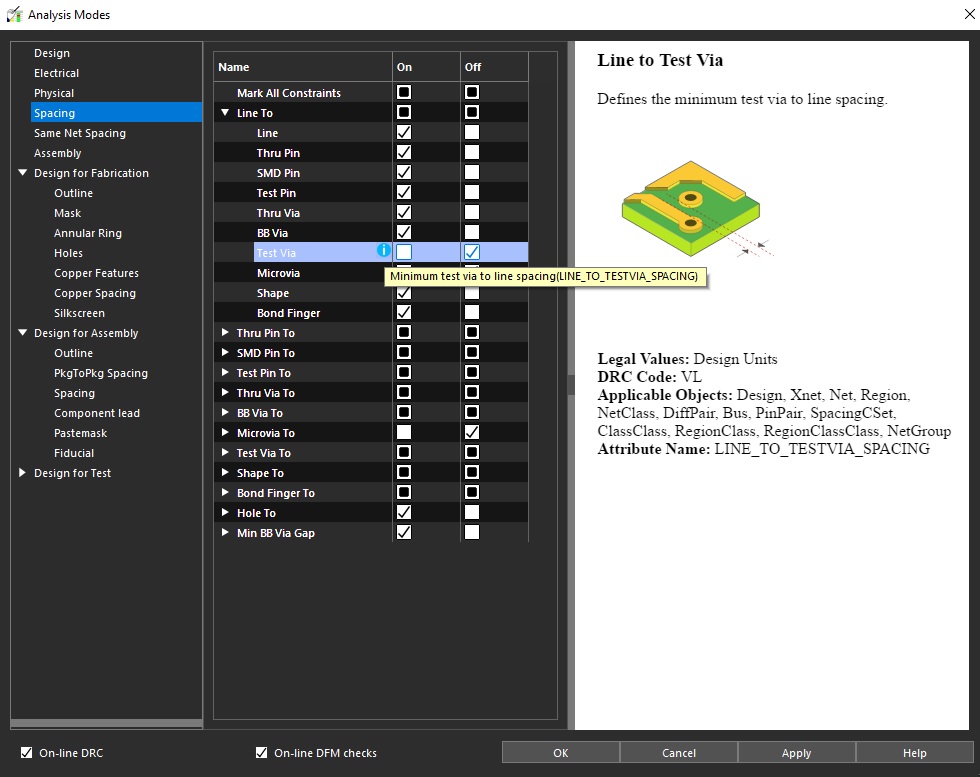Collapse the Design for Fabrication tree
Viewport: 980px width, 777px height.
point(23,173)
